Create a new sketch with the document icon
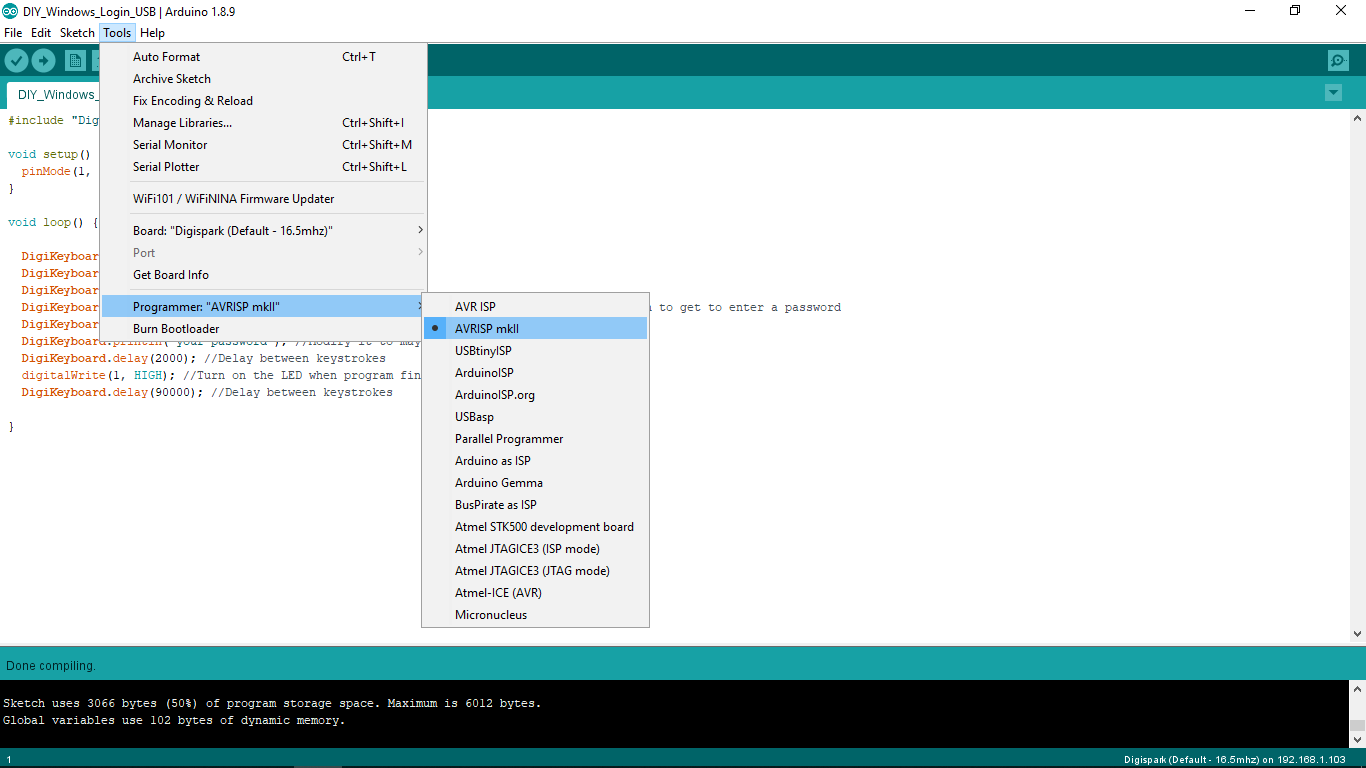Screen dimensions: 1366x768 pyautogui.click(x=75, y=60)
